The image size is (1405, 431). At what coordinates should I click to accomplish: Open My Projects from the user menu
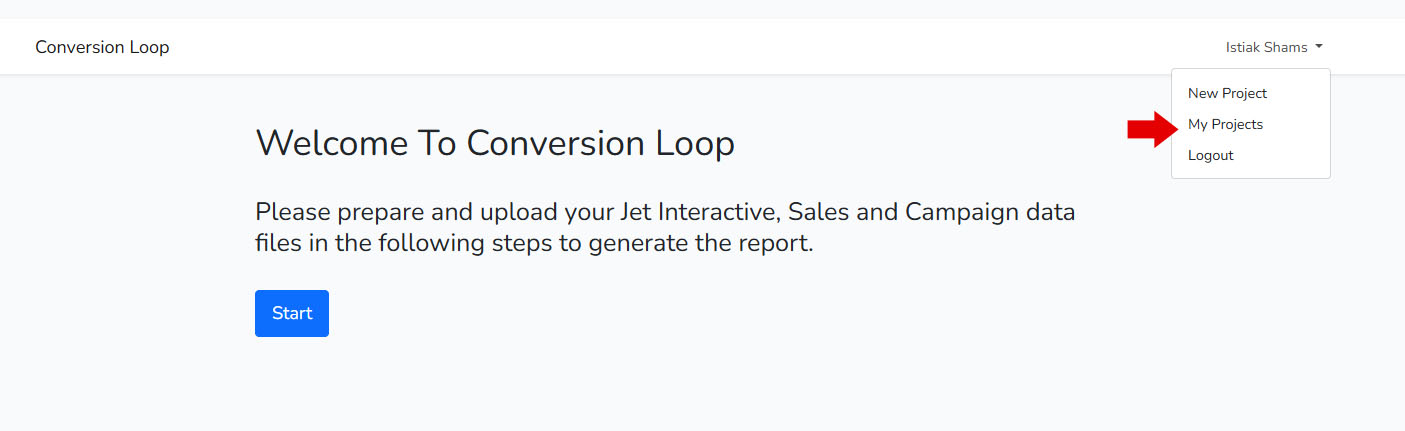tap(1225, 125)
